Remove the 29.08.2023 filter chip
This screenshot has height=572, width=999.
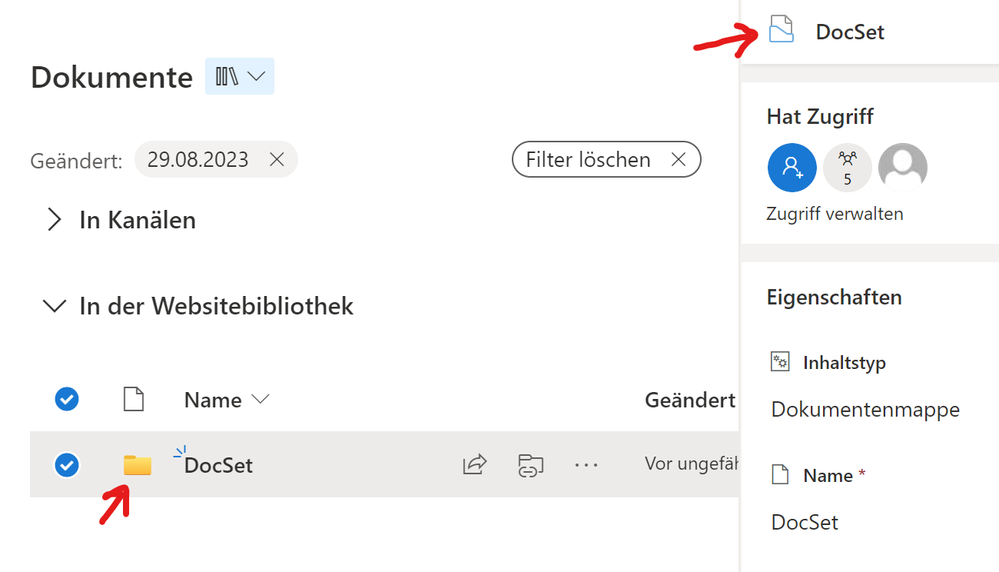tap(277, 159)
